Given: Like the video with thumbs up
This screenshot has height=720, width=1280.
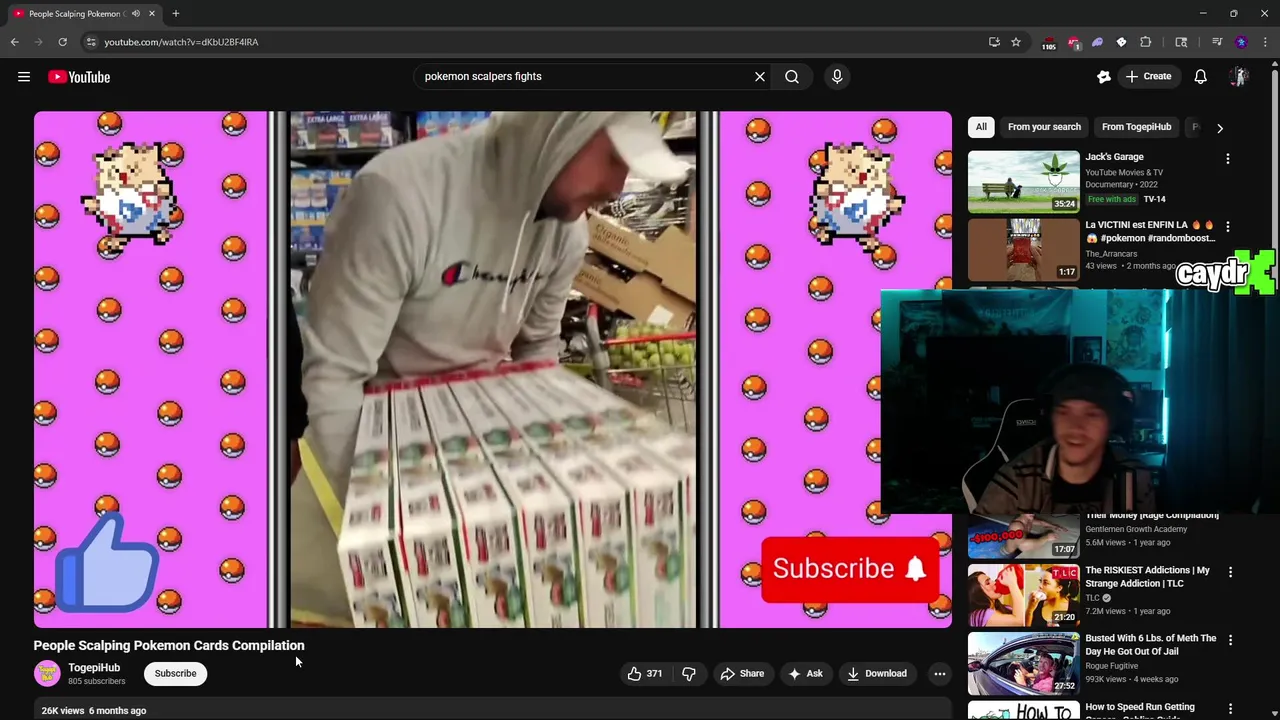Looking at the screenshot, I should (x=644, y=674).
